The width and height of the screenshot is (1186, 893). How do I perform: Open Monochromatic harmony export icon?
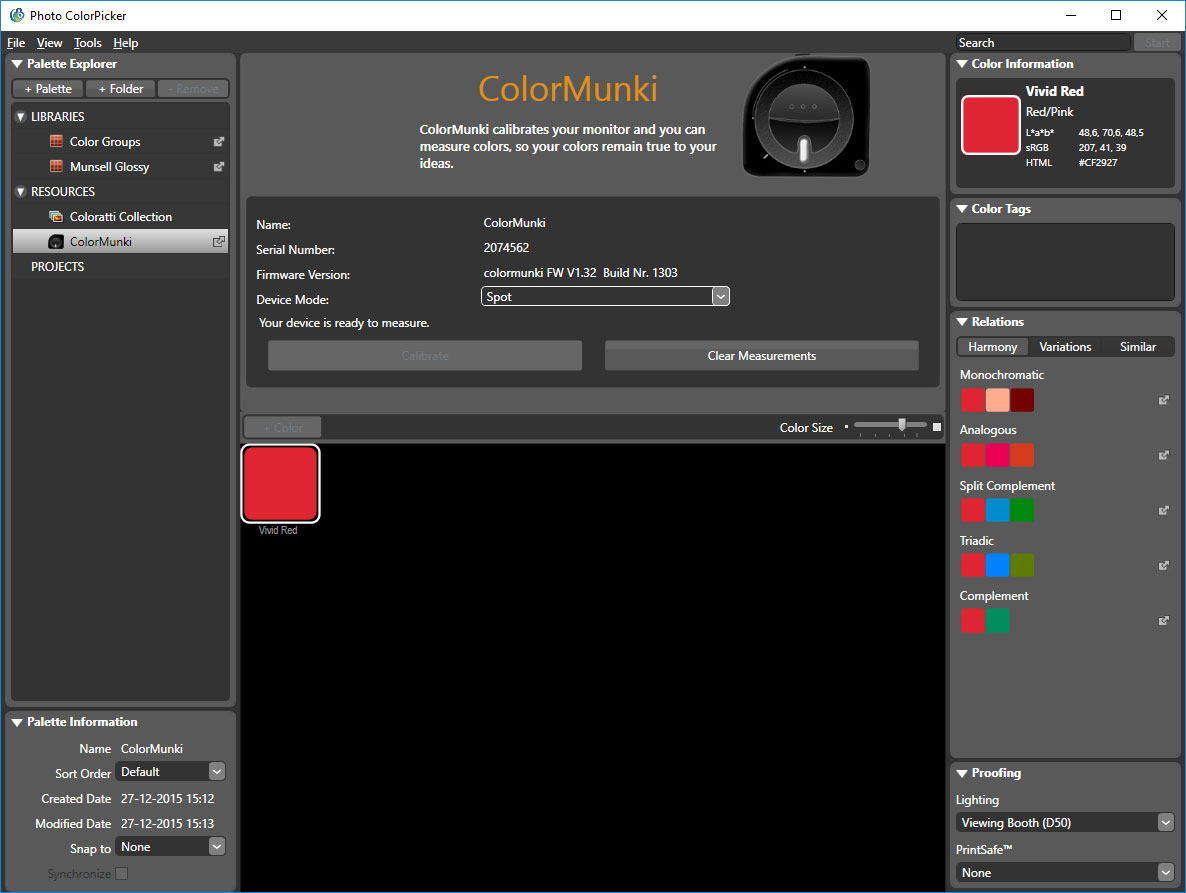click(x=1164, y=400)
